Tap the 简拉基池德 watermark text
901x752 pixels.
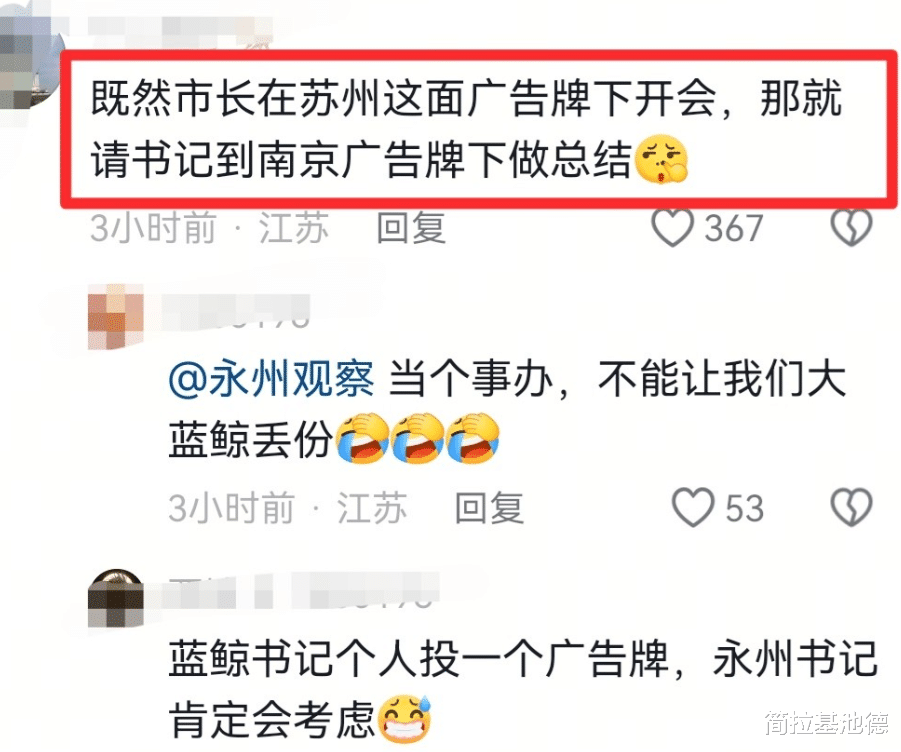(x=826, y=722)
